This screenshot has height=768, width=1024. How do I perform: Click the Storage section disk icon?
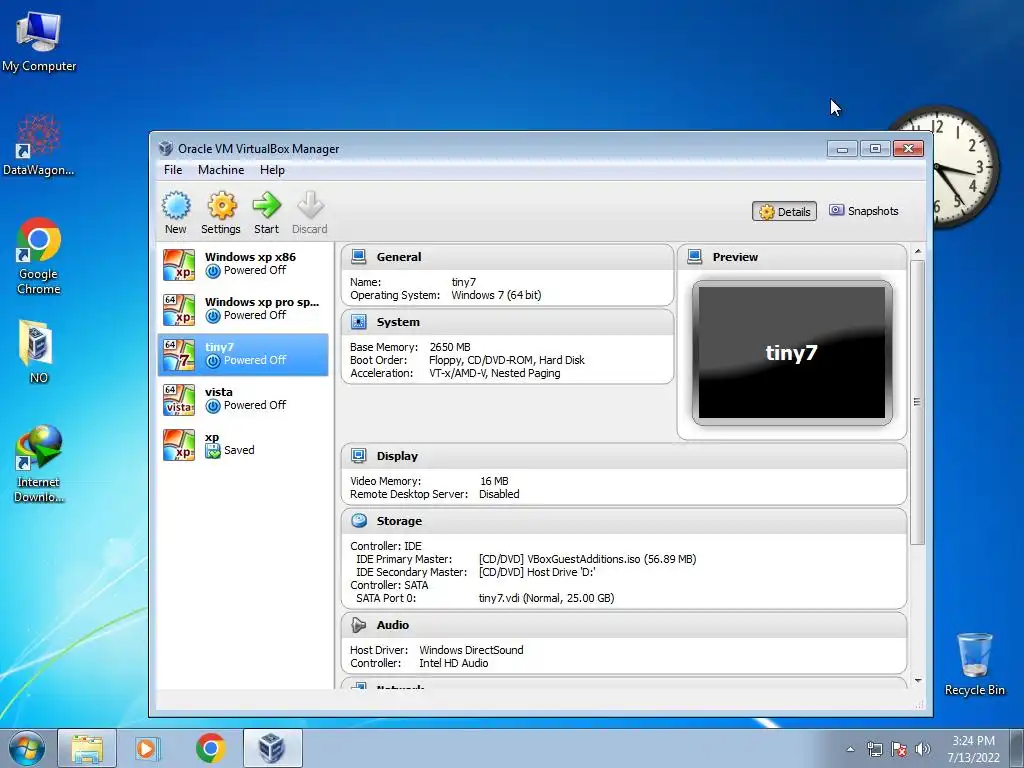[x=359, y=520]
